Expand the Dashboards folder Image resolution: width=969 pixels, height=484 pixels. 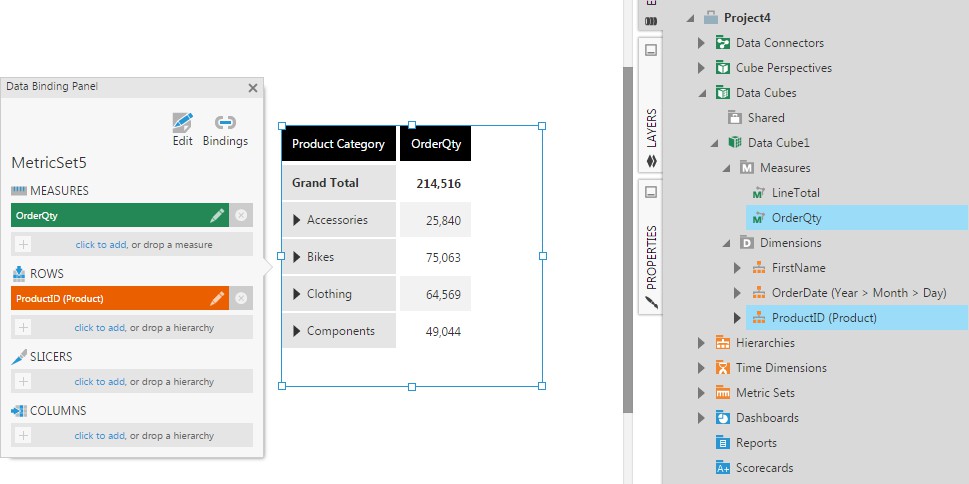pos(701,418)
